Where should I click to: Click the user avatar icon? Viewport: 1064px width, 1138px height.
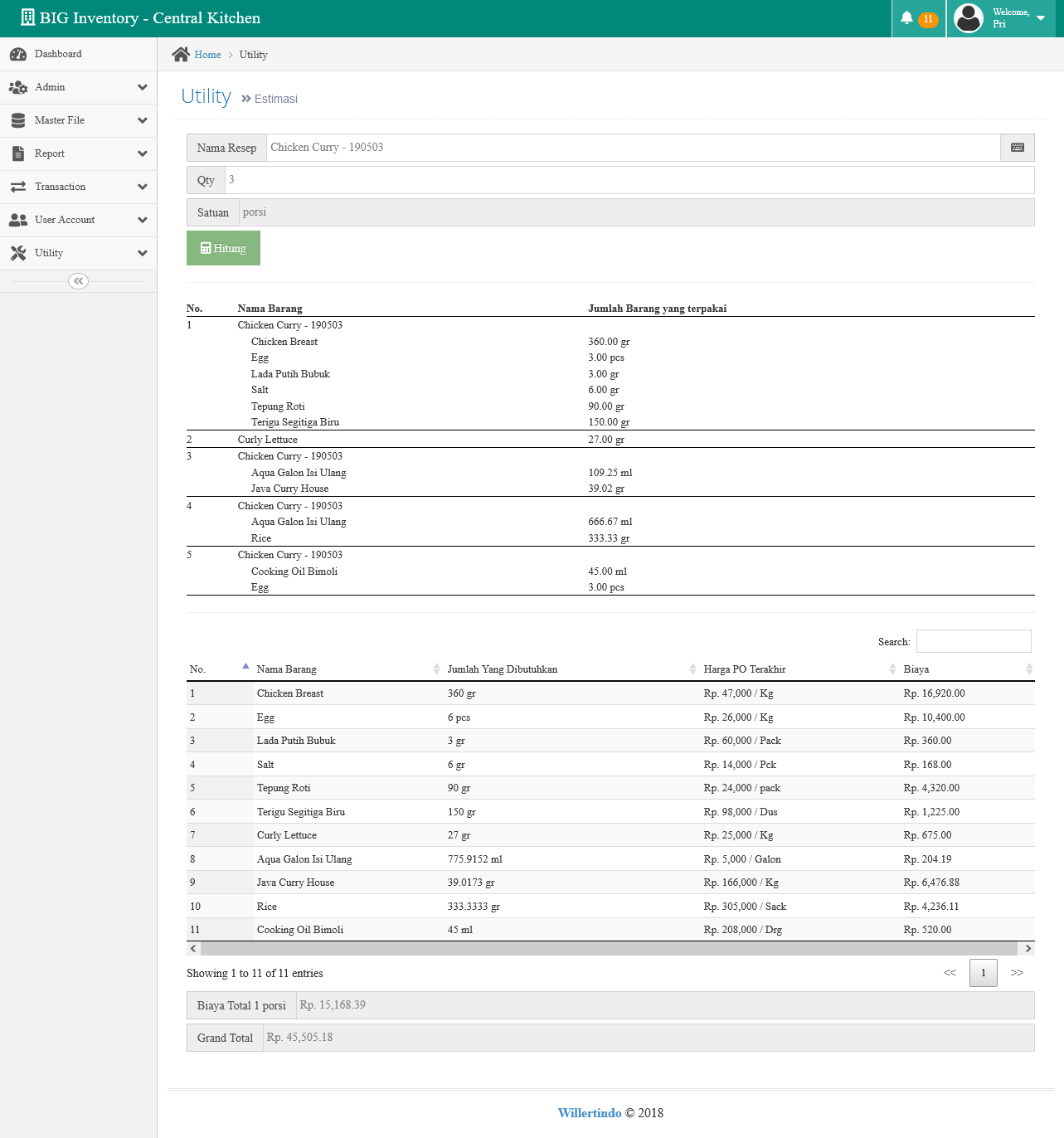(968, 18)
